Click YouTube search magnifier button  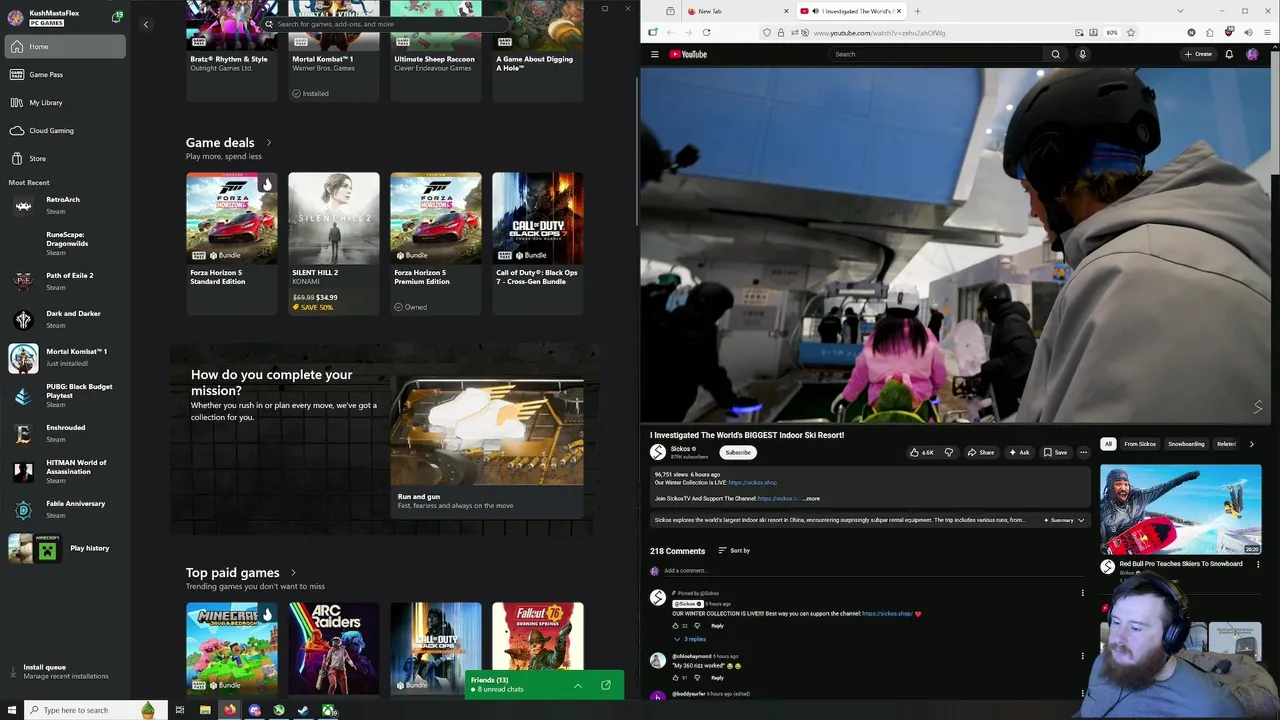click(x=1055, y=55)
